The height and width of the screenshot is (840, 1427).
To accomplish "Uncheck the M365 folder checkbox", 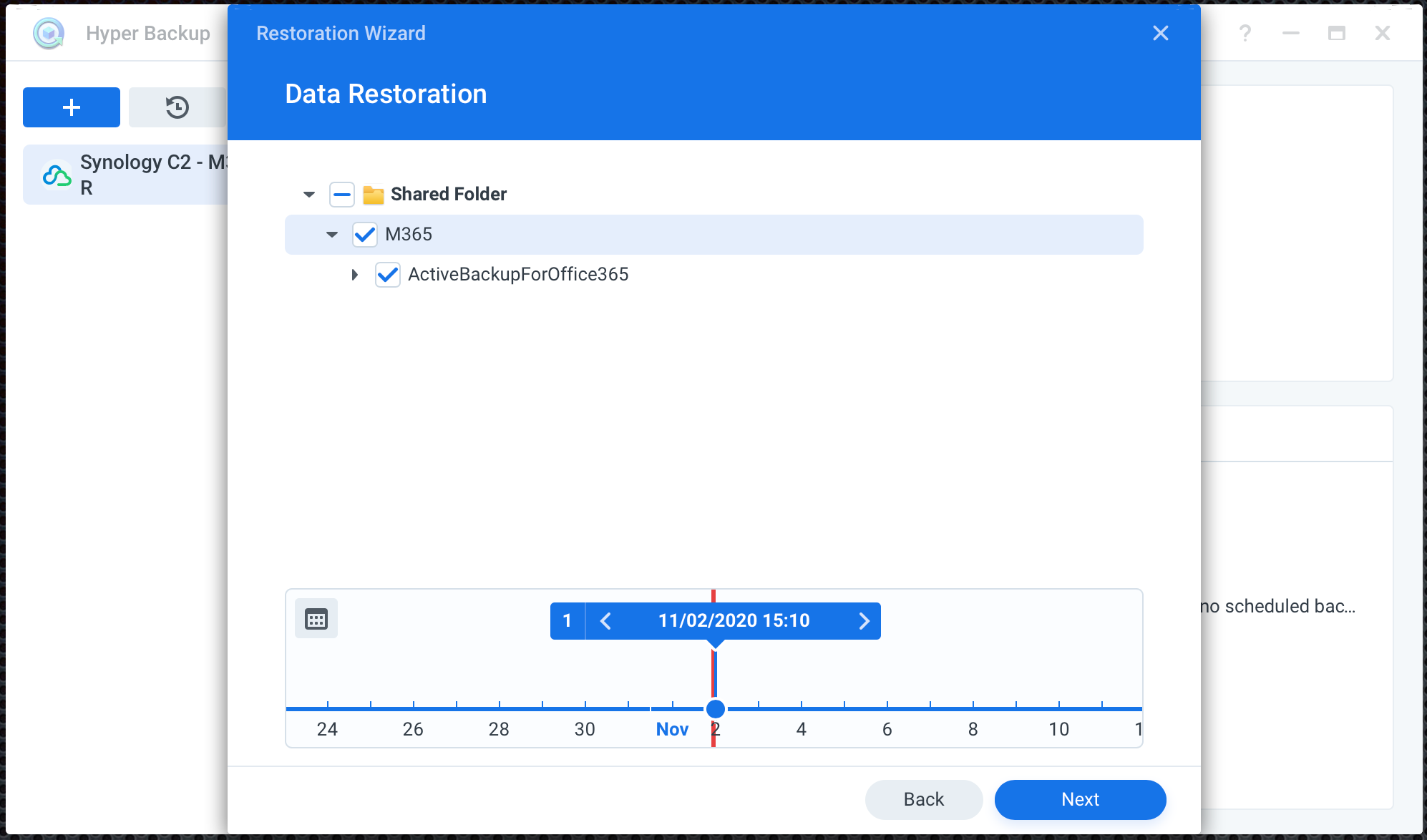I will [x=365, y=235].
